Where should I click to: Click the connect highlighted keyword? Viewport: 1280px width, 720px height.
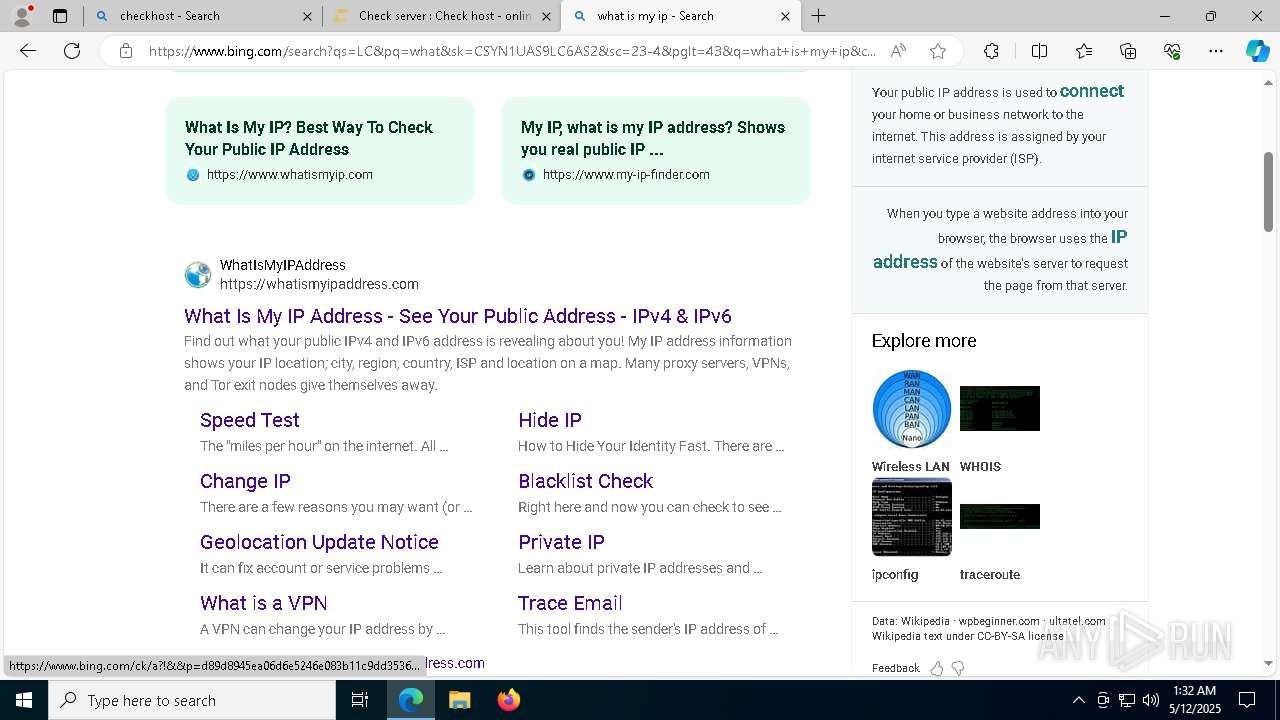pos(1092,91)
